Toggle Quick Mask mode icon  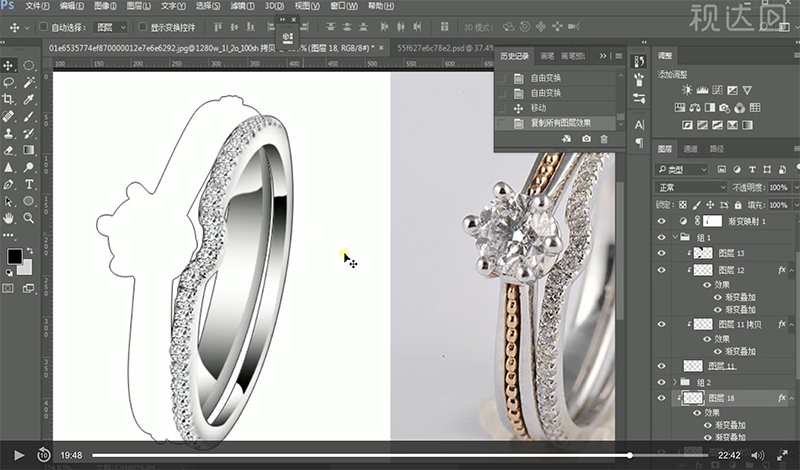tap(8, 288)
